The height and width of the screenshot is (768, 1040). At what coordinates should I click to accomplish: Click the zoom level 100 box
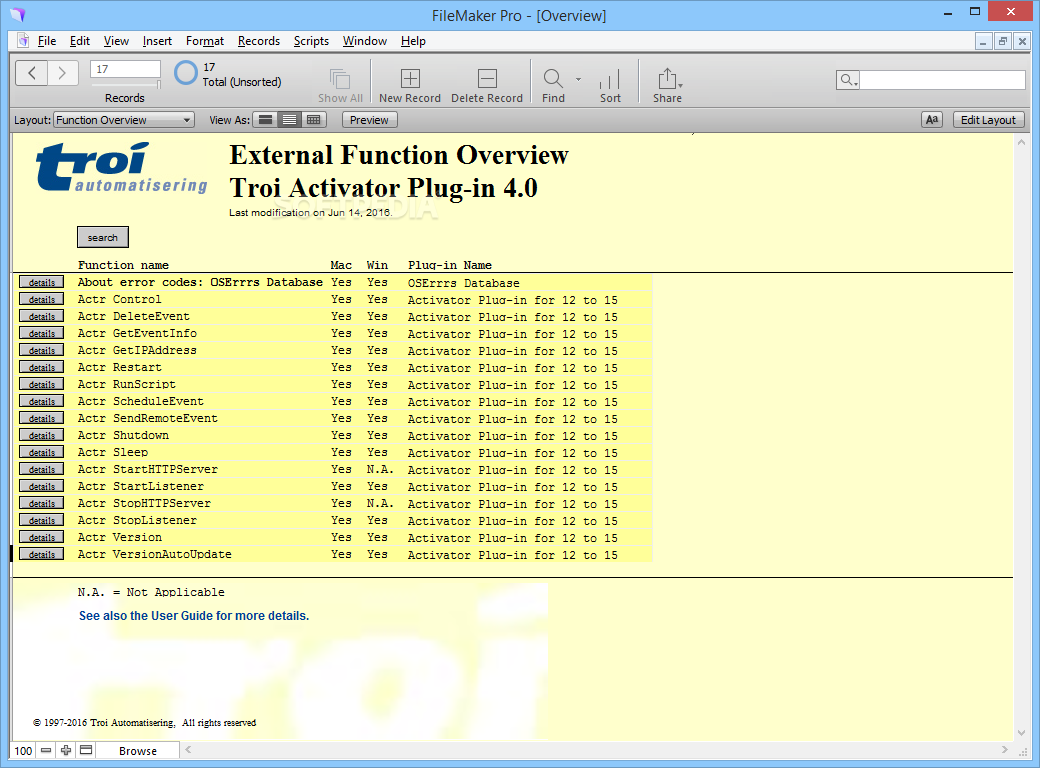click(23, 751)
